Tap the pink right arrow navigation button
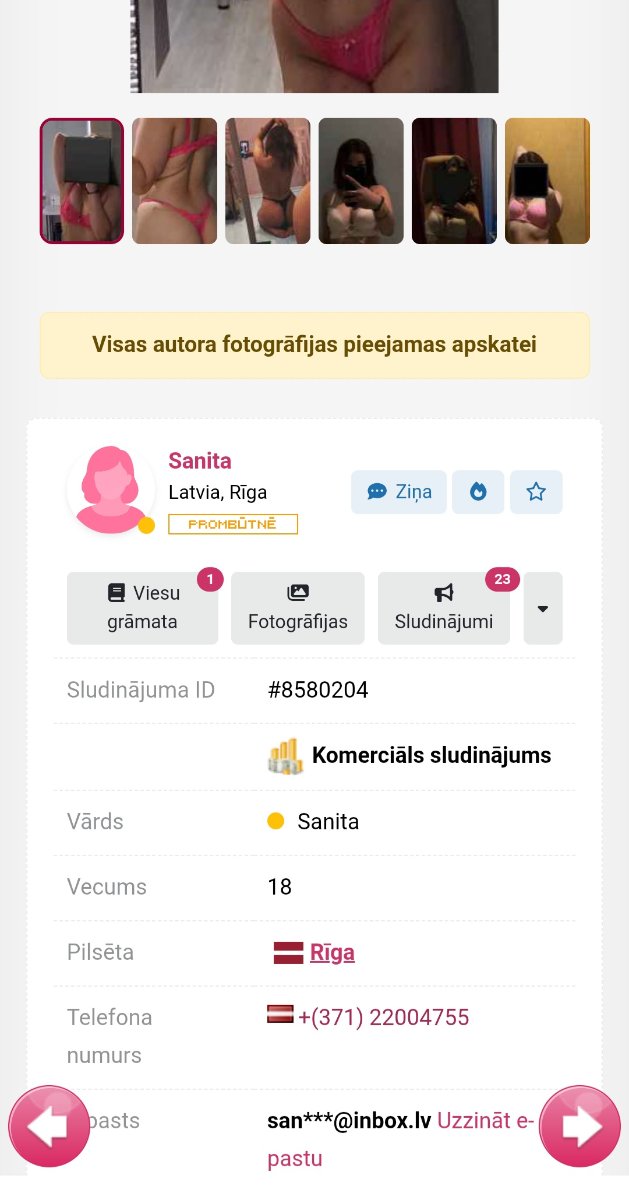The width and height of the screenshot is (629, 1200). pos(581,1127)
